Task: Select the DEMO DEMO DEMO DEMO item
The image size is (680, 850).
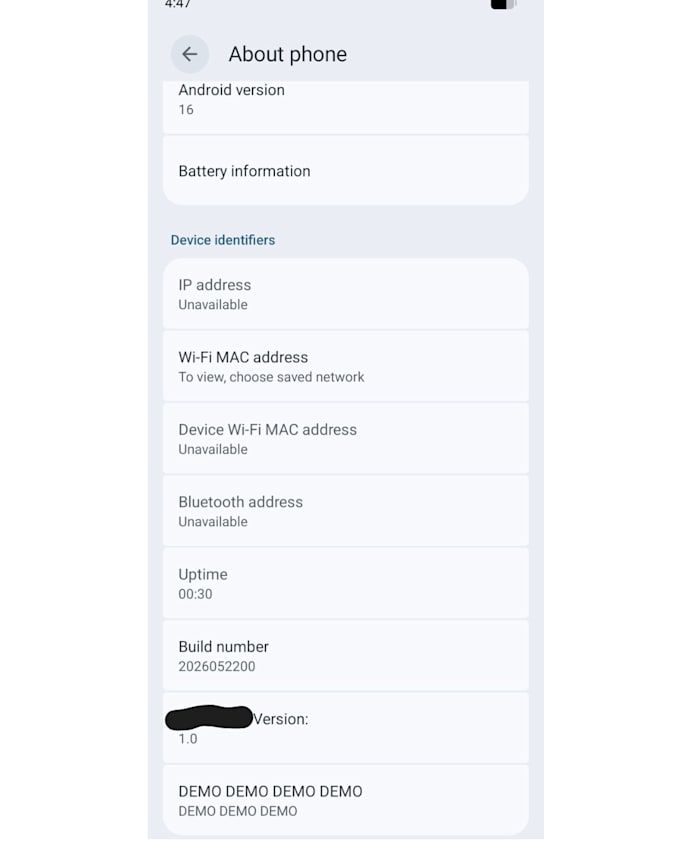Action: [x=346, y=801]
